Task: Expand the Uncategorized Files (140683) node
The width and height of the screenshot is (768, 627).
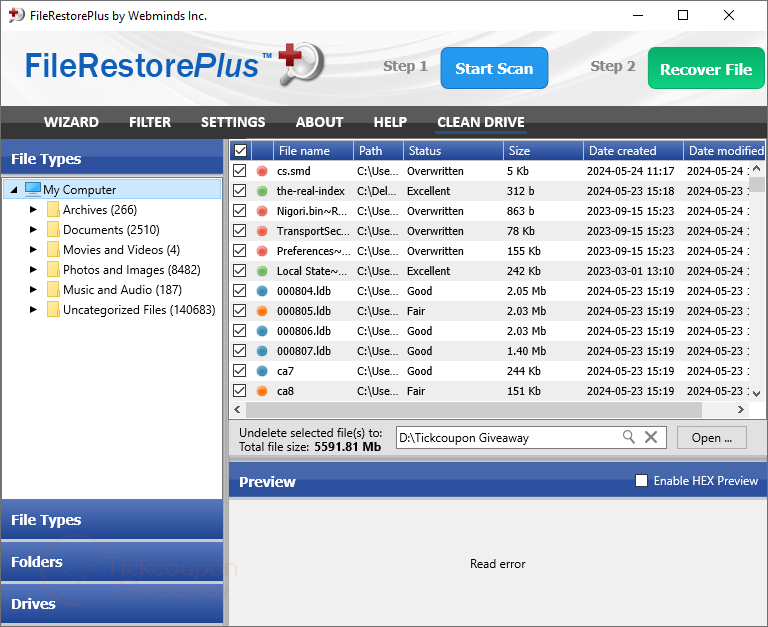Action: (x=33, y=310)
